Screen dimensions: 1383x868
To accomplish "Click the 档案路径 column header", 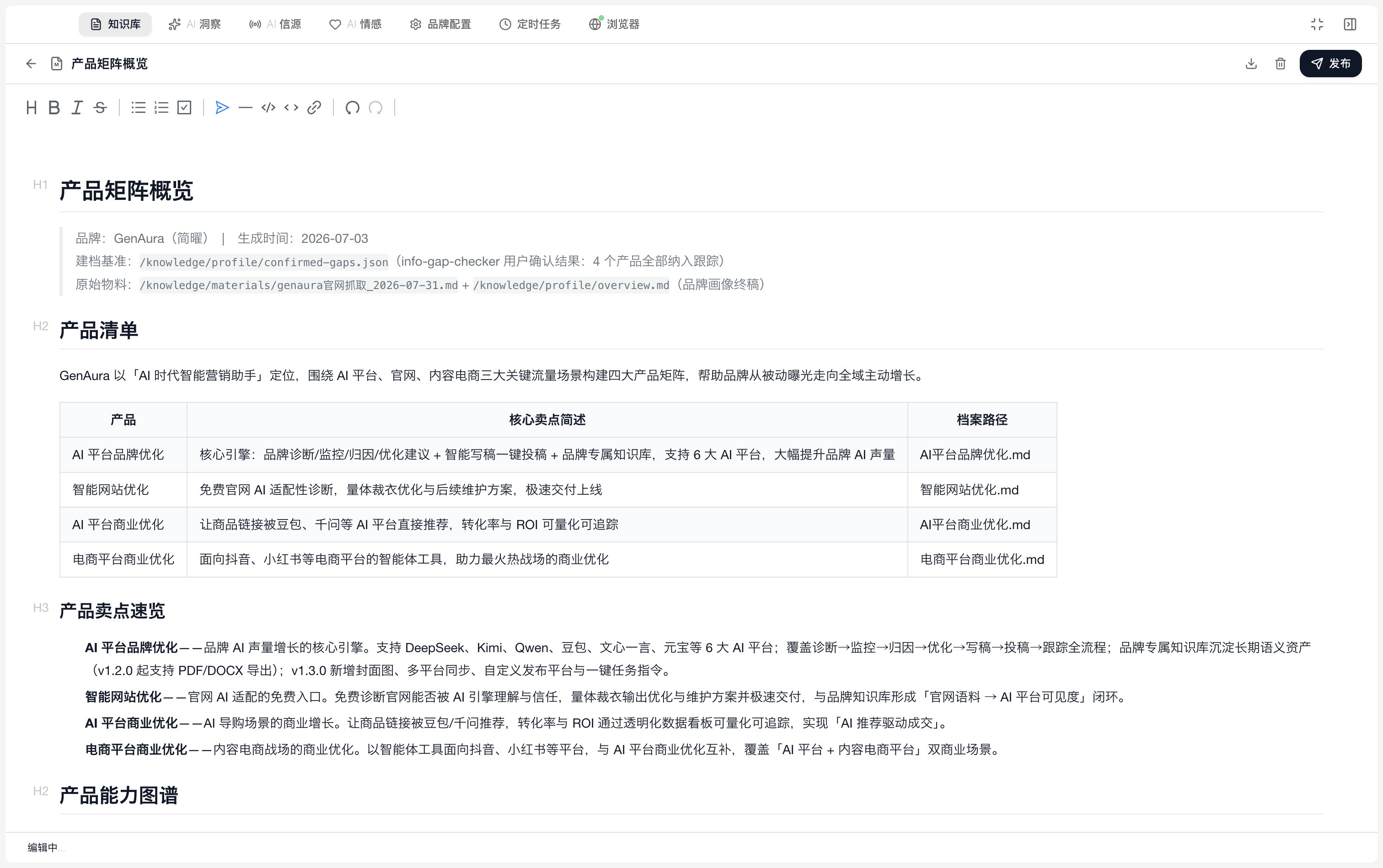I will click(x=982, y=420).
